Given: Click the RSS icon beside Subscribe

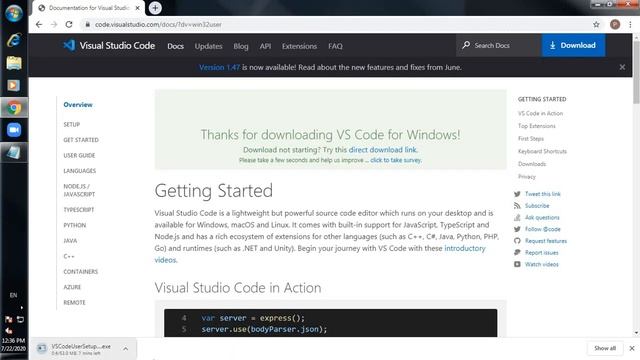Looking at the screenshot, I should (x=517, y=206).
